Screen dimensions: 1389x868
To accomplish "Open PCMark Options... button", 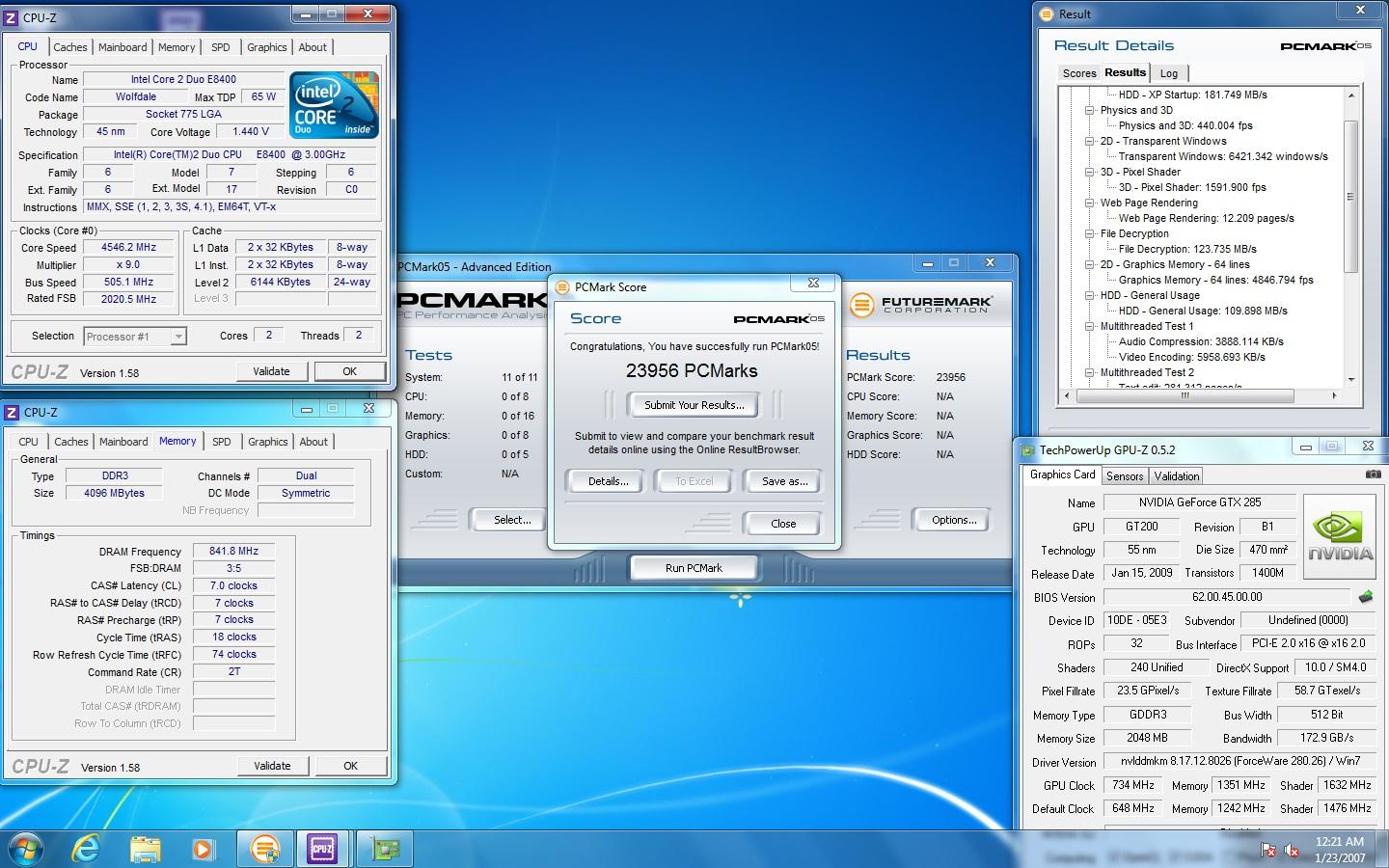I will 953,520.
